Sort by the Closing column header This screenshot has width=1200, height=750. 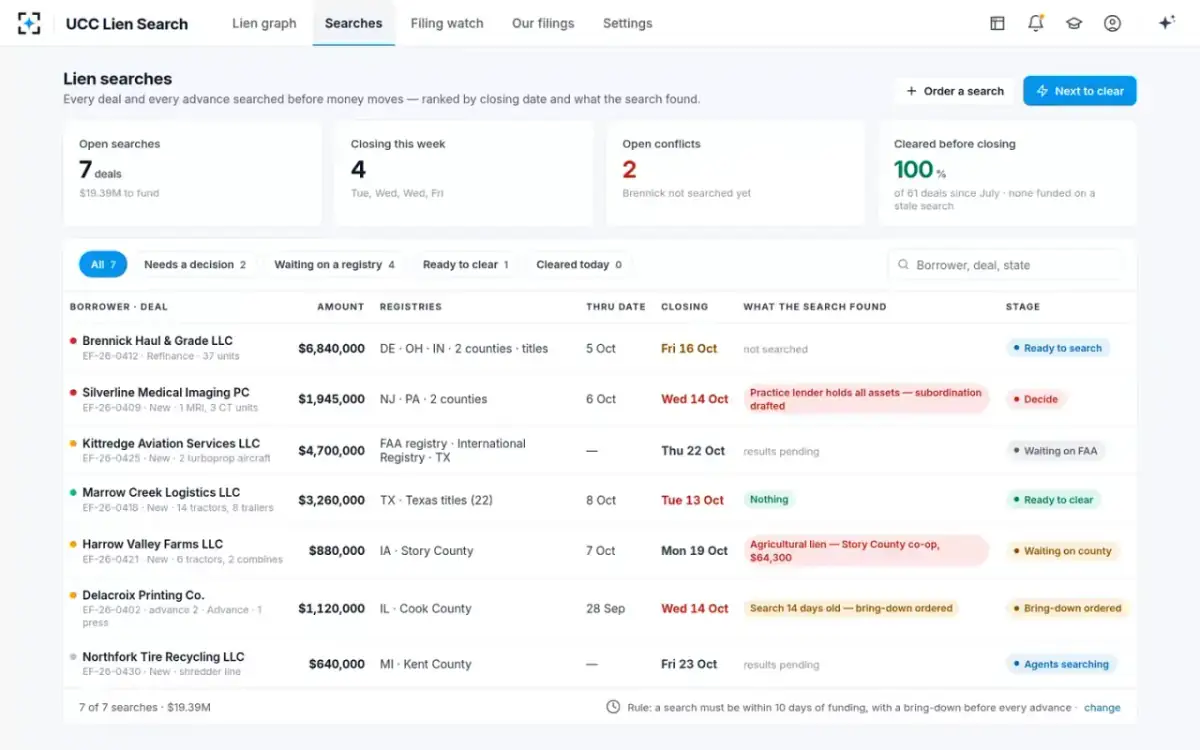684,307
